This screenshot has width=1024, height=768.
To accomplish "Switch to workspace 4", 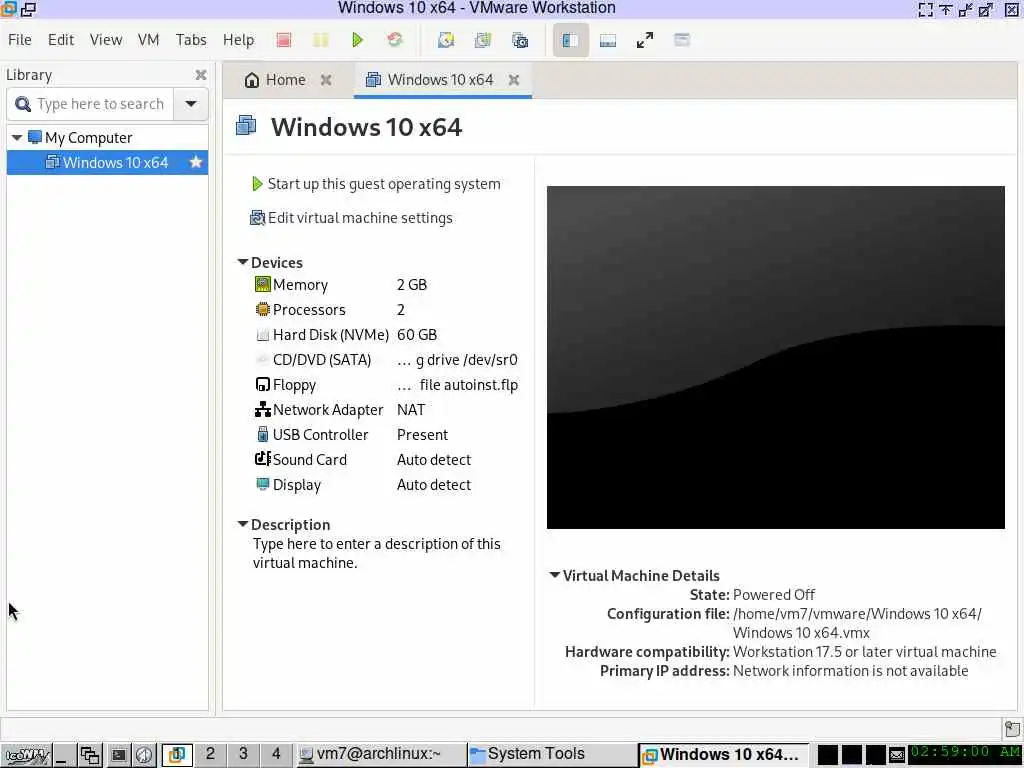I will [276, 754].
